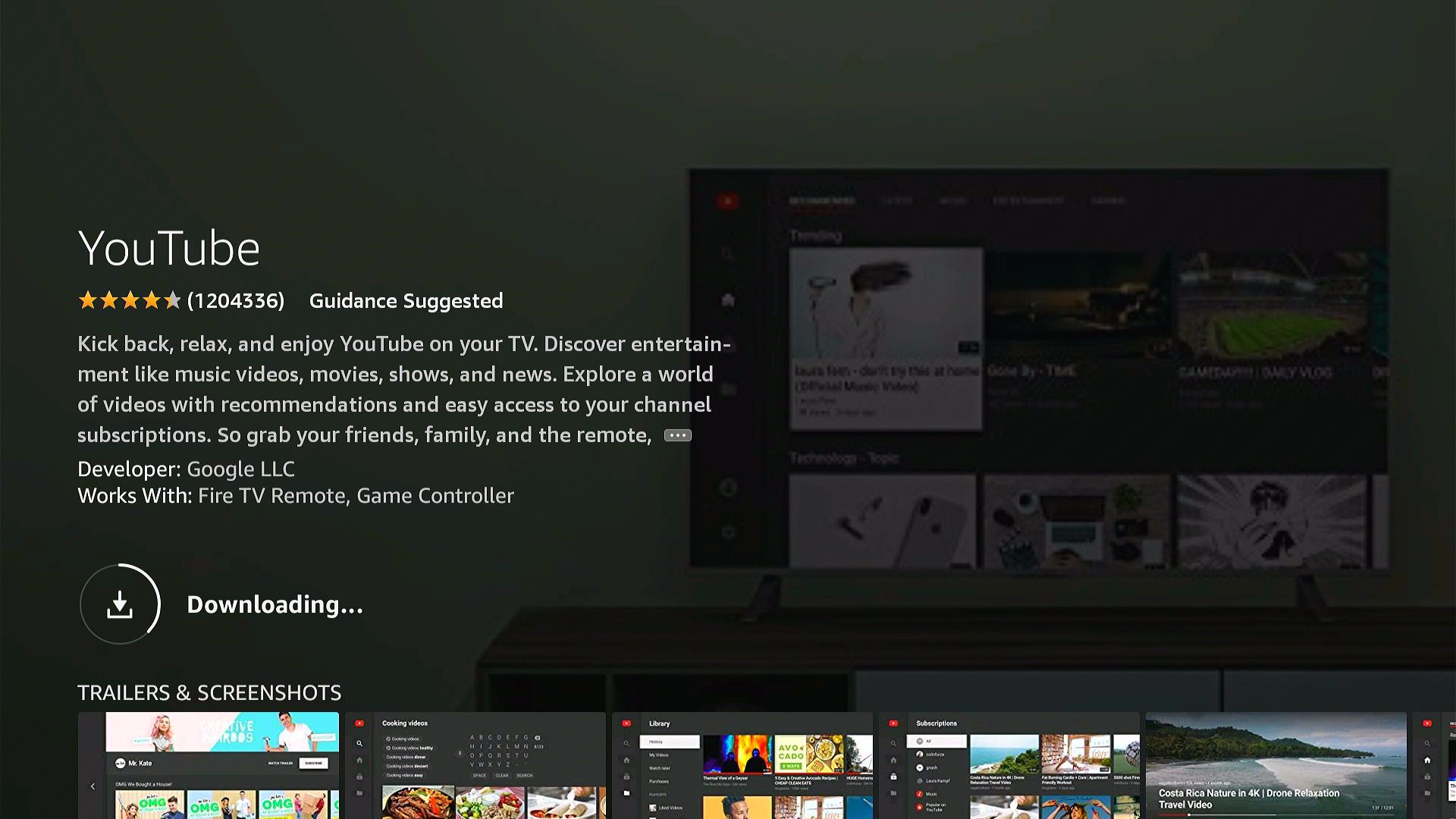Click the Developer: Google LLC line
Screen dimensions: 1456x819
click(x=186, y=469)
